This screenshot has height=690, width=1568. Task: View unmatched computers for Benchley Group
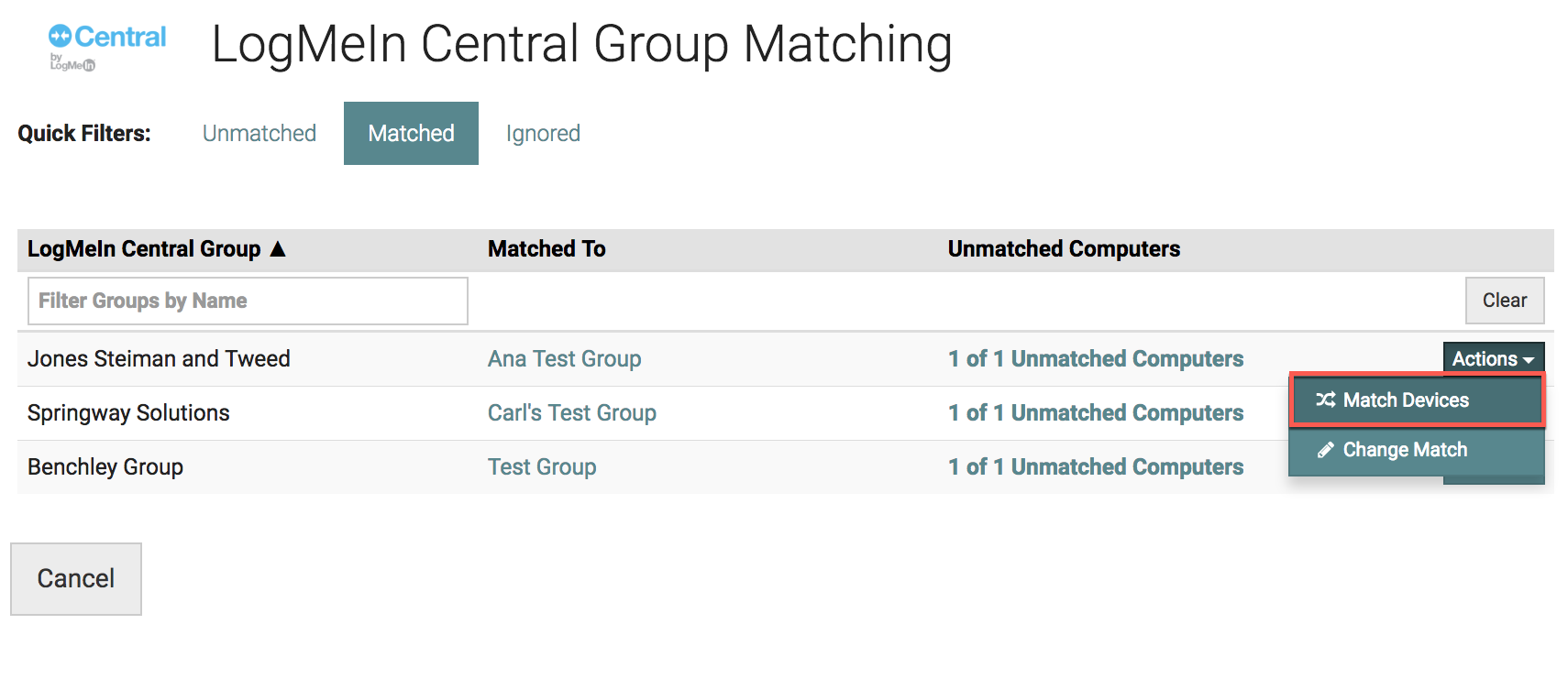click(1096, 466)
